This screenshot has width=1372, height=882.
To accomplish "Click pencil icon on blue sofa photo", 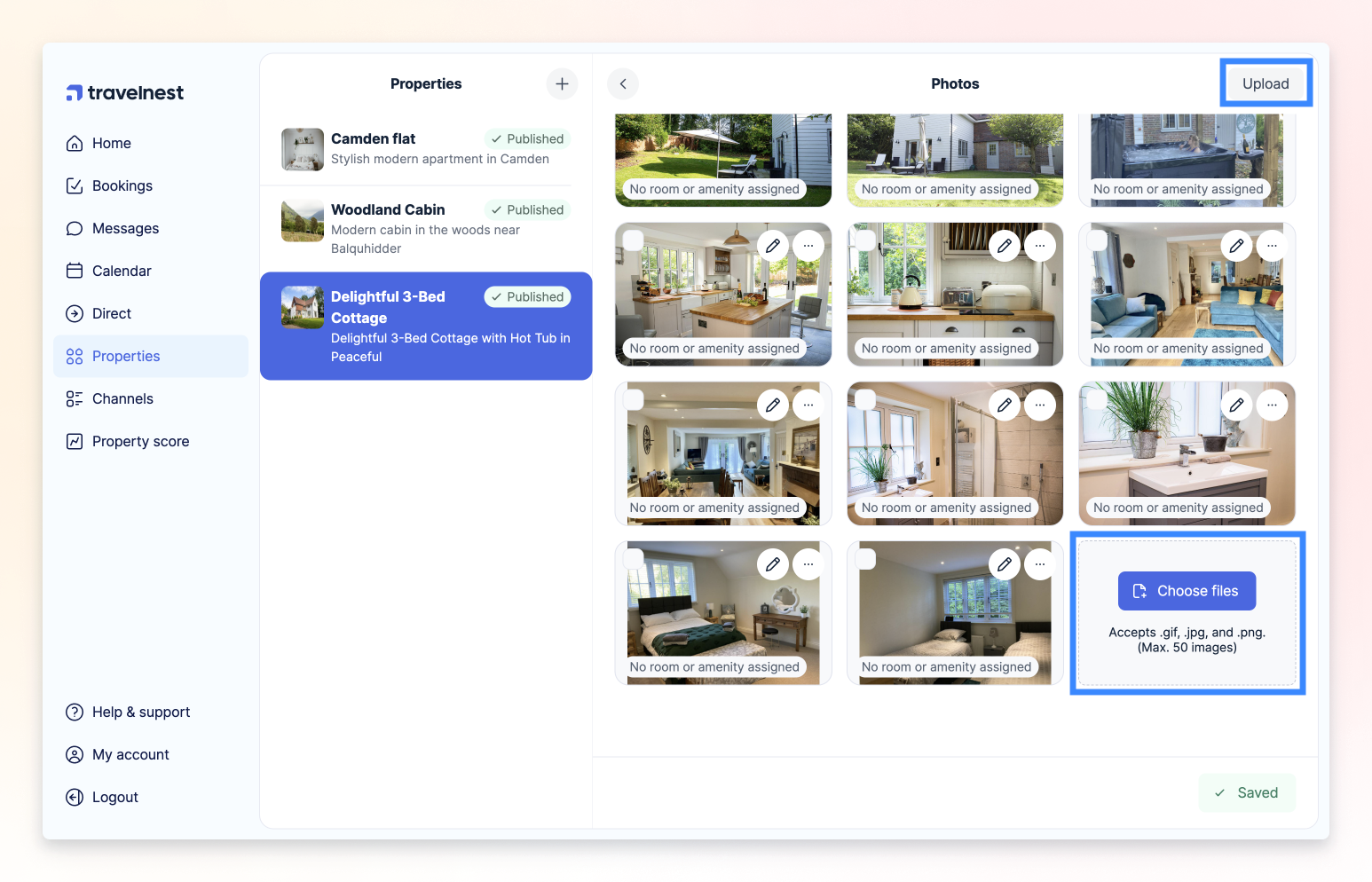I will [1236, 246].
